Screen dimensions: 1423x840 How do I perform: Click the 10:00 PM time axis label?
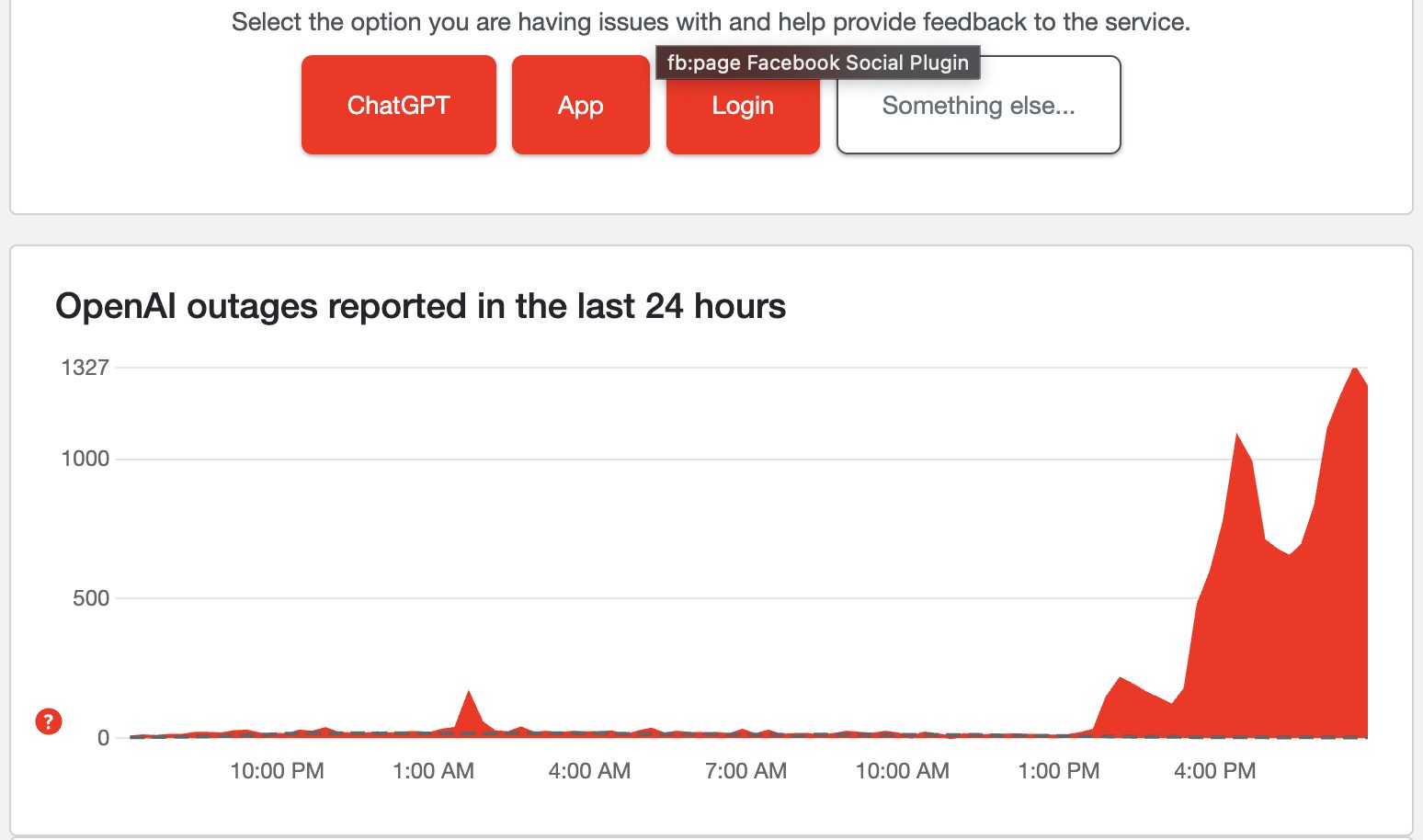click(277, 770)
